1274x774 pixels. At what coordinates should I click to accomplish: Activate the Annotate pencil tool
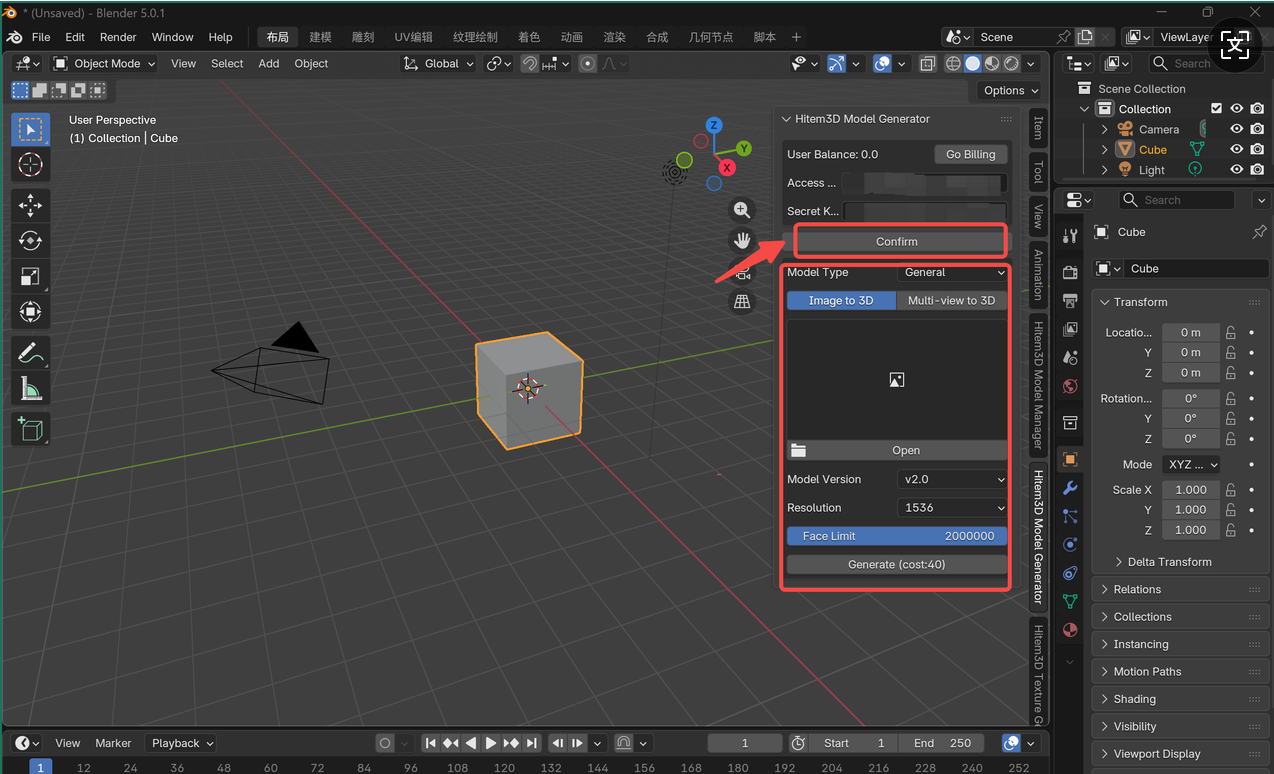click(x=30, y=352)
